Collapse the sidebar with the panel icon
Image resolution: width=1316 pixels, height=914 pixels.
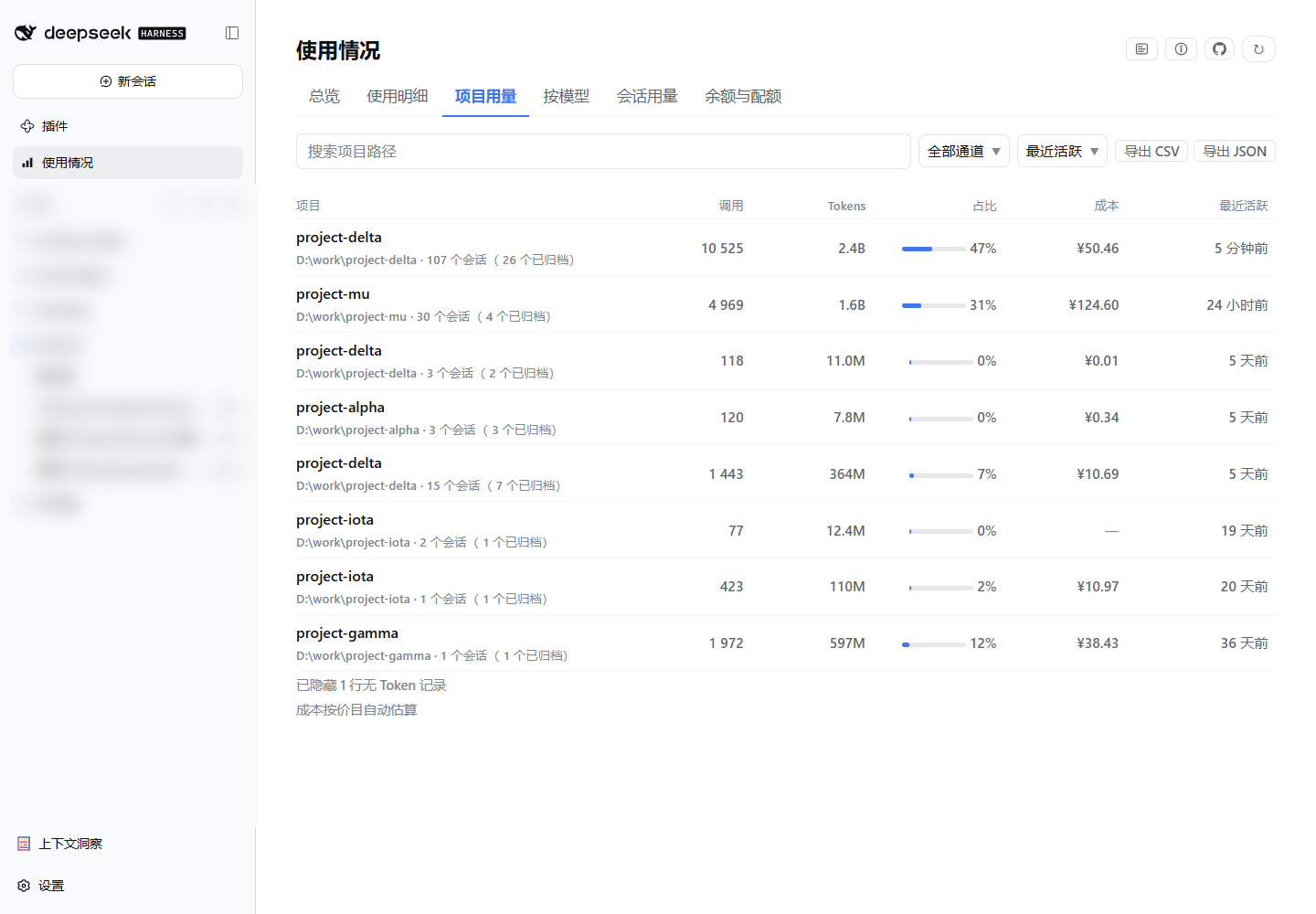tap(232, 33)
